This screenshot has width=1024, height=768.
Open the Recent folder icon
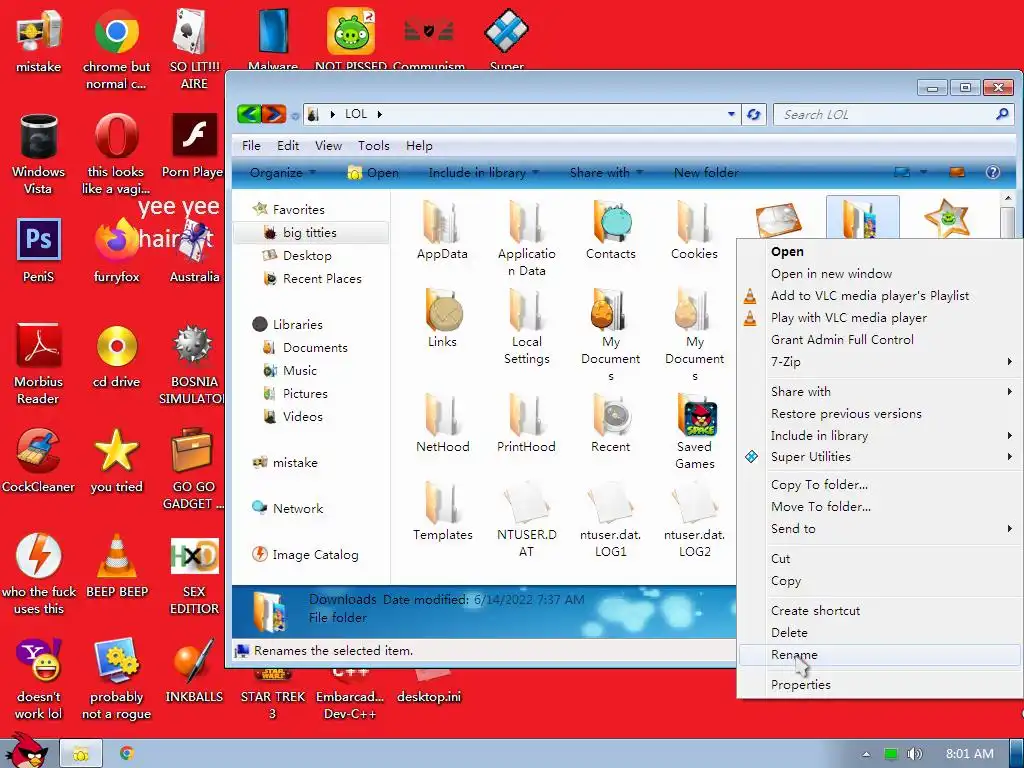click(611, 415)
